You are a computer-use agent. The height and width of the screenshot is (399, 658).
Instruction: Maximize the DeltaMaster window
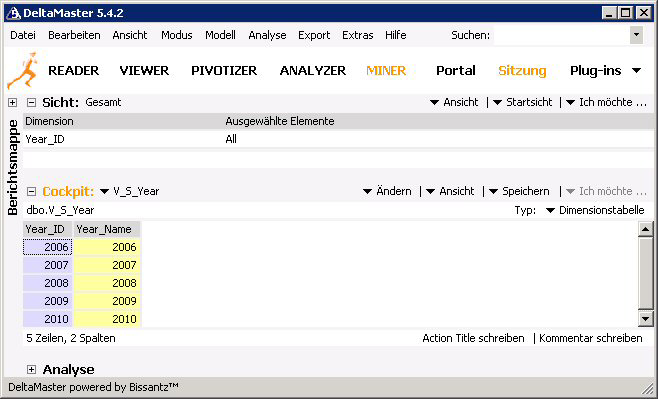point(625,13)
